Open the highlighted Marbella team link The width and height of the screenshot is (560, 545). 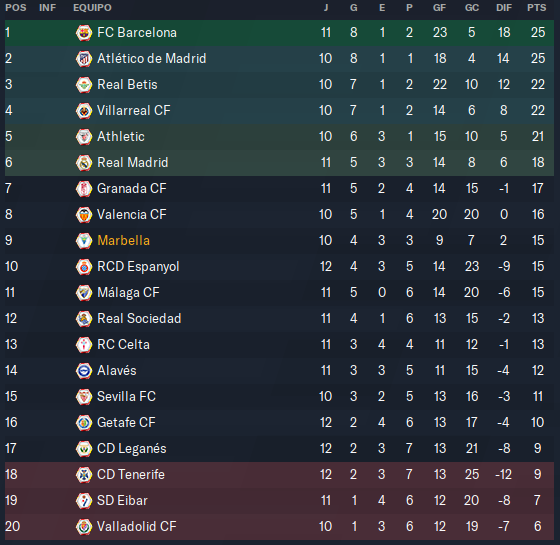pos(123,241)
